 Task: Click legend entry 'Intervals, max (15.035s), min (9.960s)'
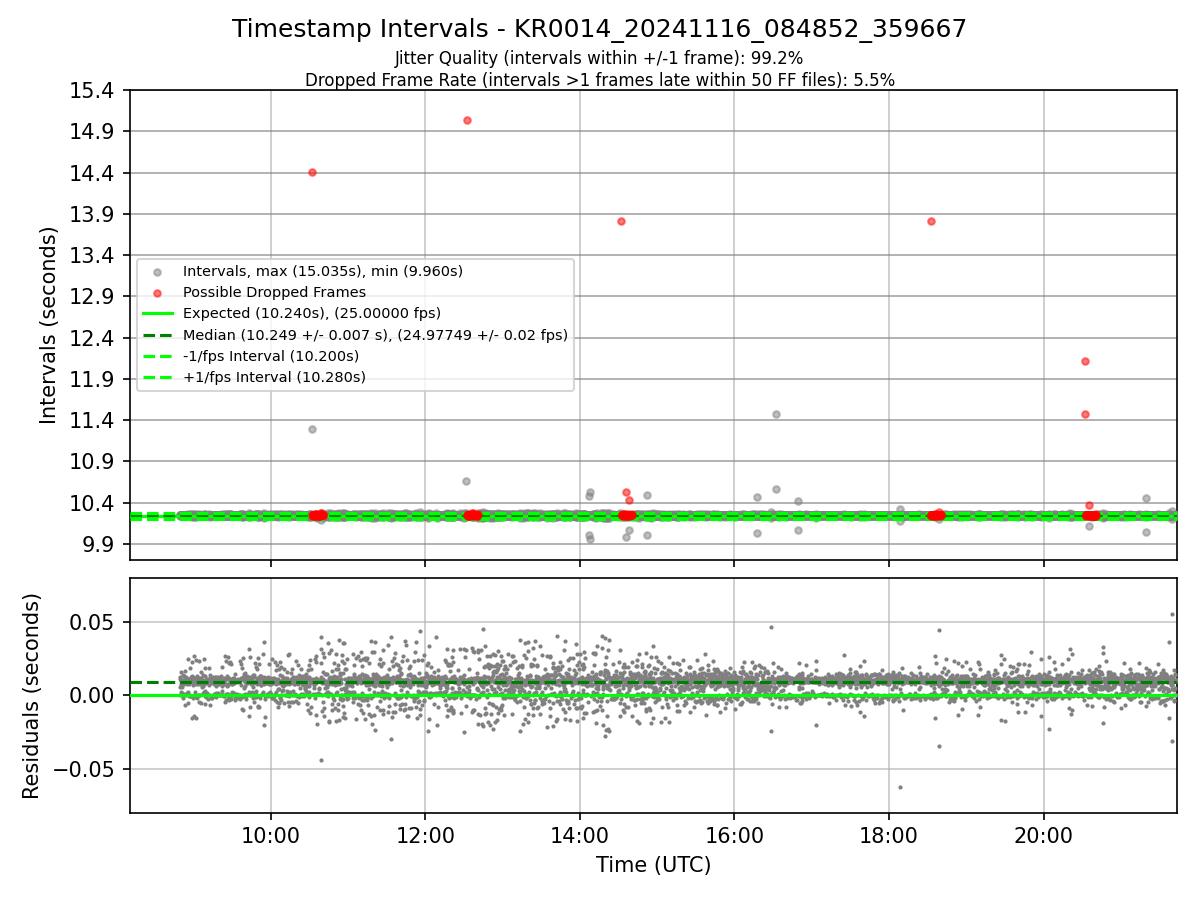(322, 271)
